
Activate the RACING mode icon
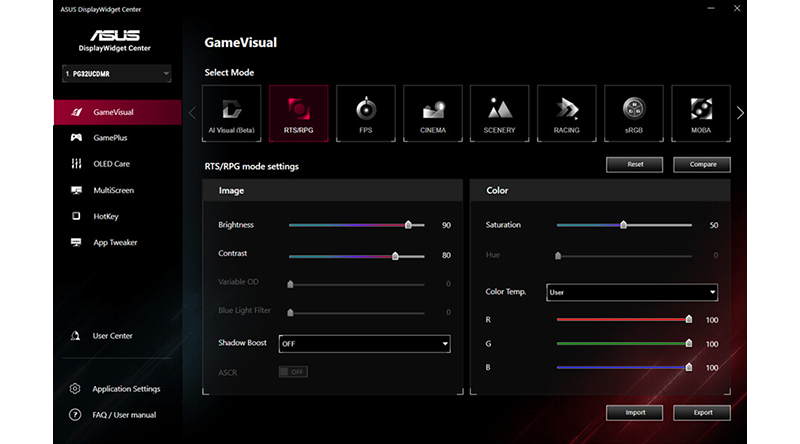tap(567, 113)
